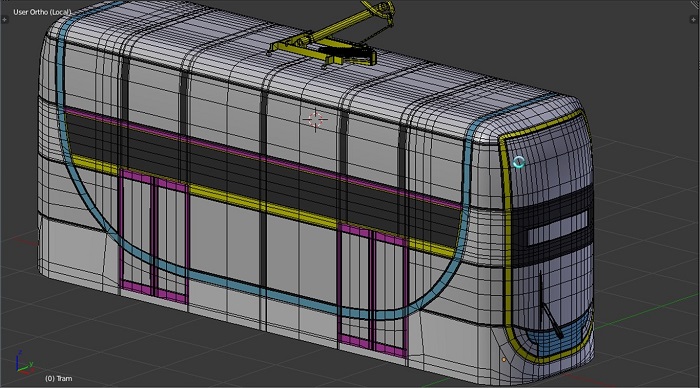Expand the right properties panel plus icon
This screenshot has height=388, width=700.
pos(693,20)
